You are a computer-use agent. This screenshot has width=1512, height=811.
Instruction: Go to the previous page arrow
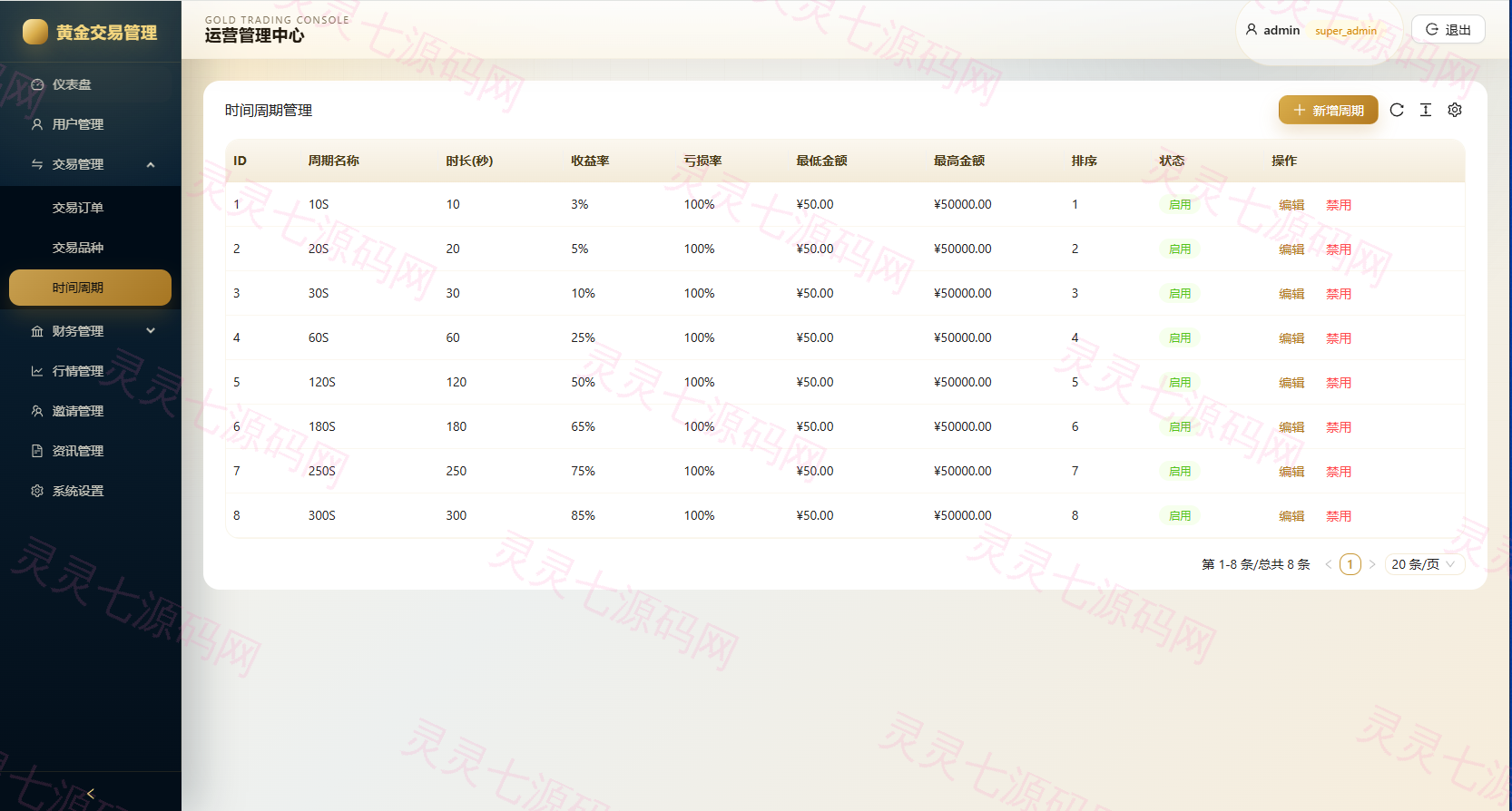[x=1329, y=564]
